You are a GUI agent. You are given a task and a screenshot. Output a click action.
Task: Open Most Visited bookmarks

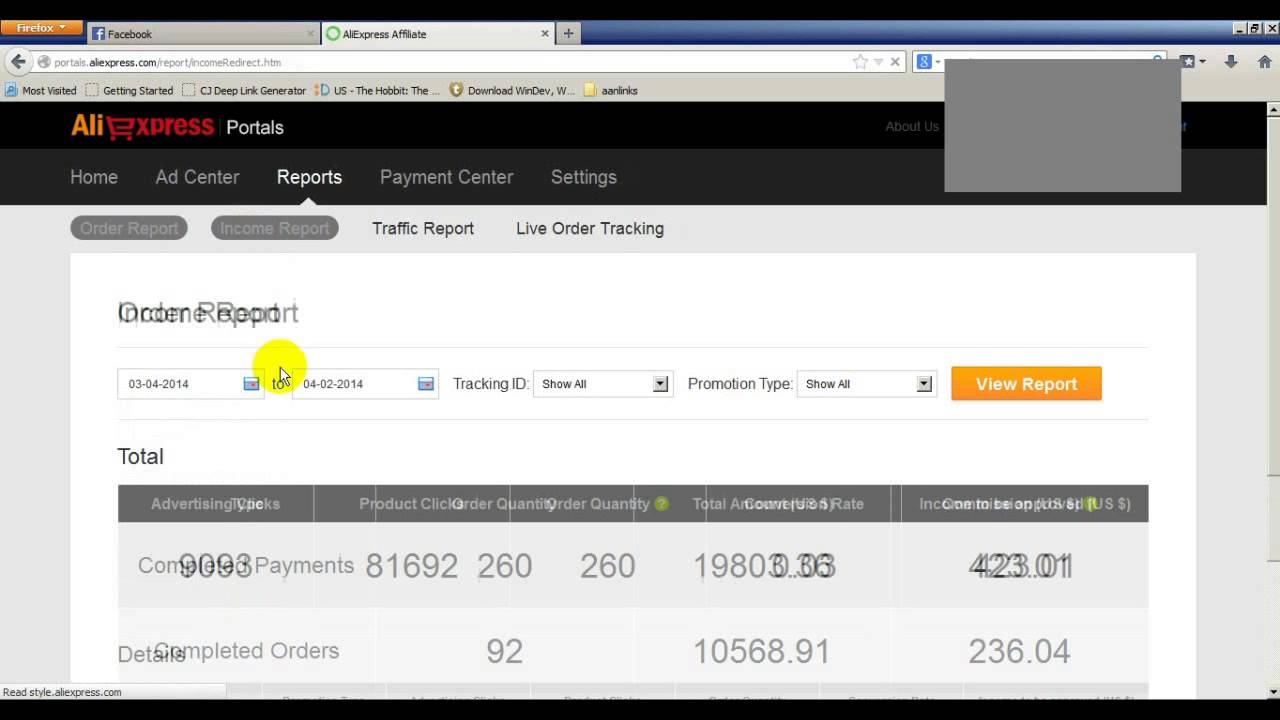coord(41,90)
